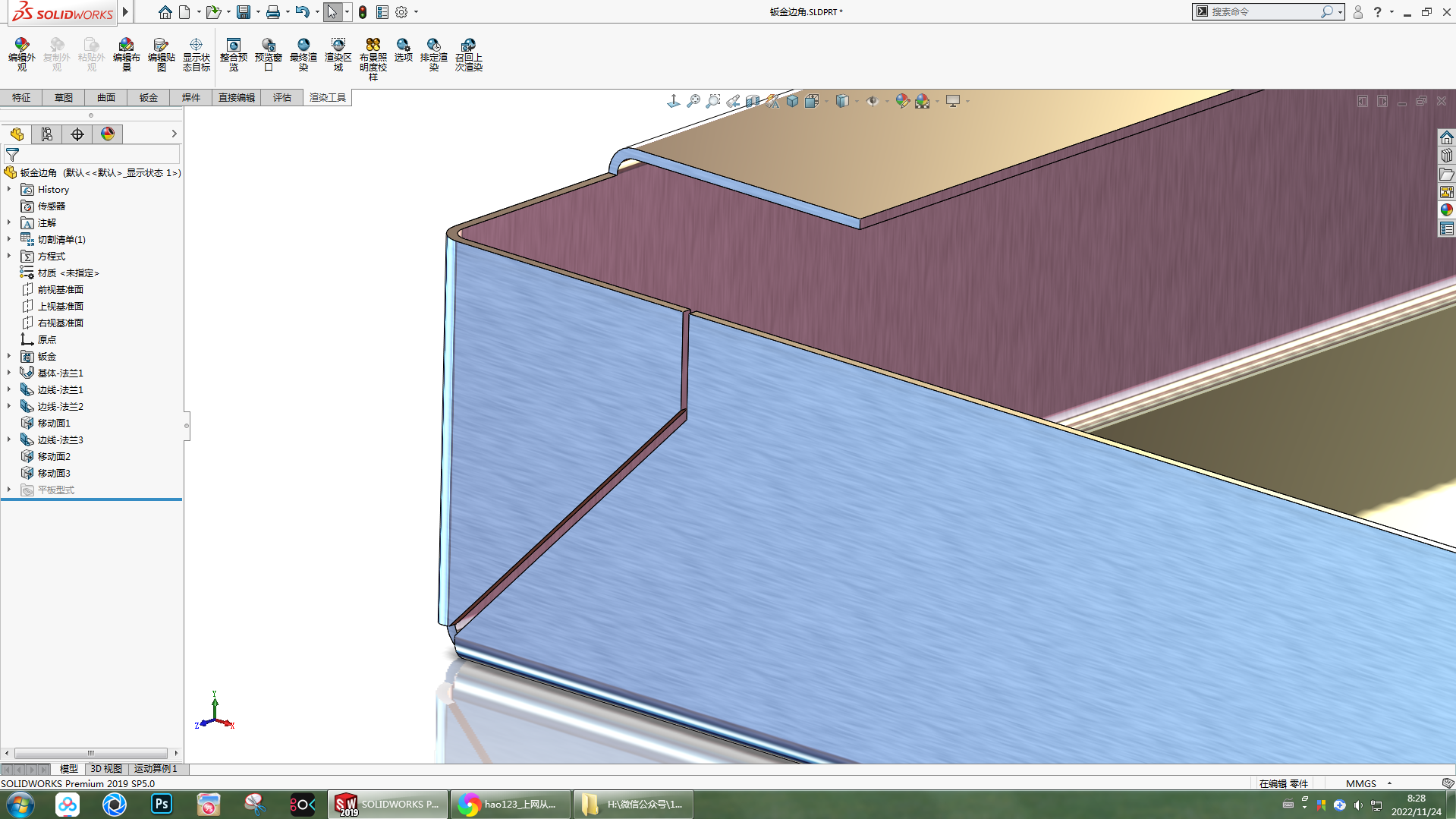This screenshot has width=1456, height=819.
Task: Click Zoom to Fit in the view toolbar
Action: [x=693, y=101]
